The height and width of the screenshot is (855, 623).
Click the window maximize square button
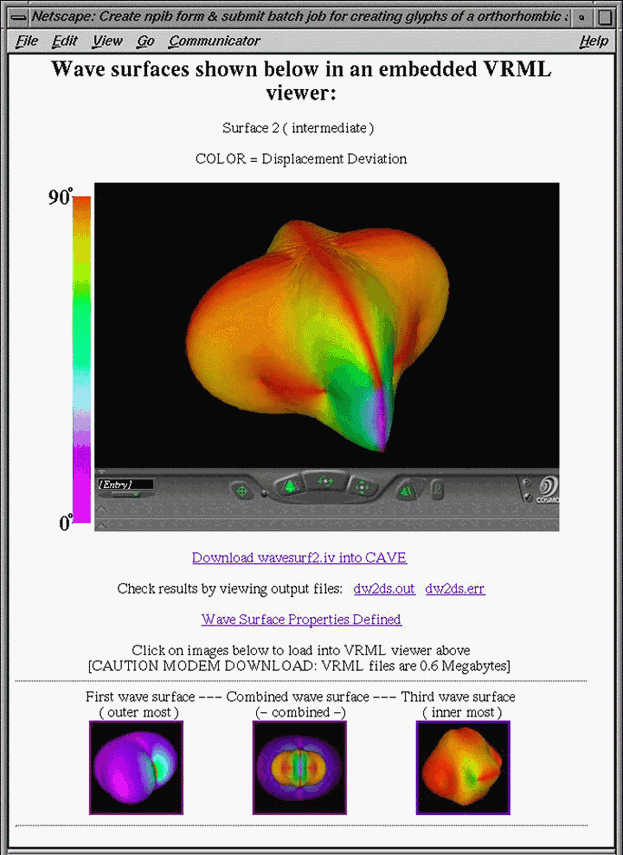(x=604, y=17)
